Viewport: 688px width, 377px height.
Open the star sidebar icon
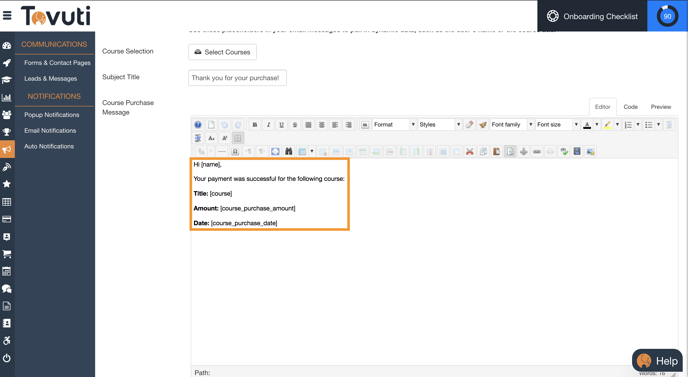pos(7,184)
